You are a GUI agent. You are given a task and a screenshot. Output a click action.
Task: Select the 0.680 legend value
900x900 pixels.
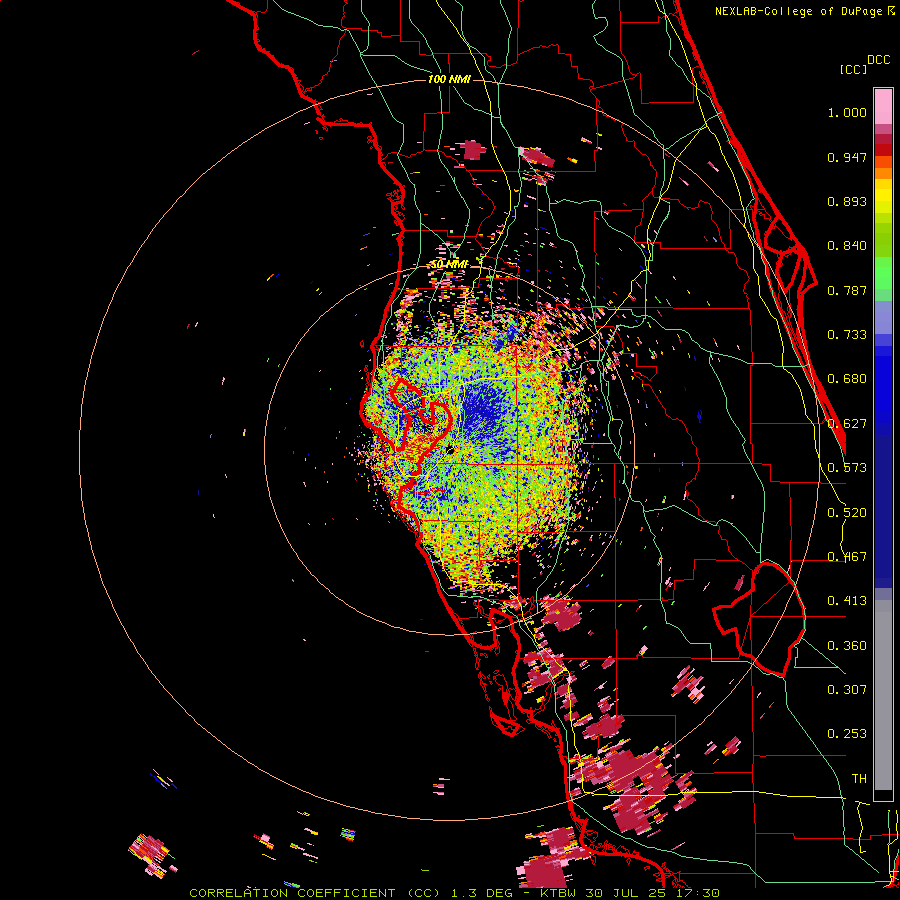[x=847, y=379]
